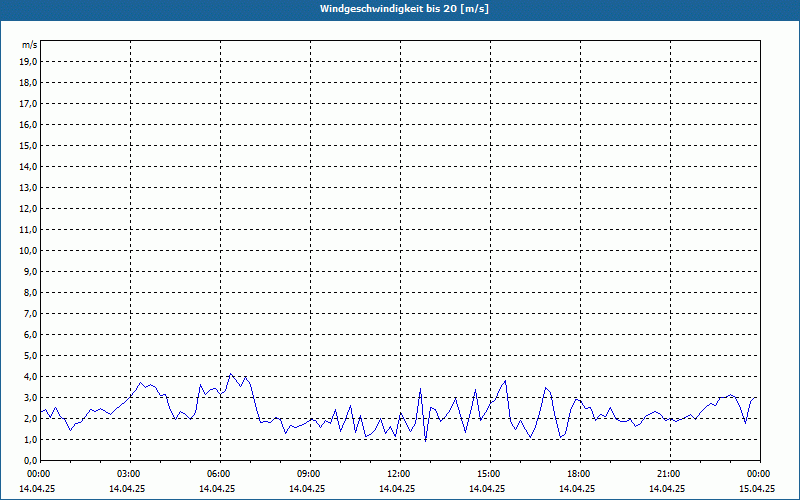Select the 14.04.25 date under 09:00
800x500 pixels.
coord(307,488)
